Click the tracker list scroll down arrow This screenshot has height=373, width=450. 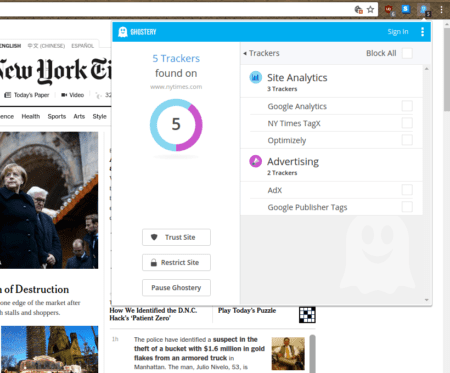[x=427, y=300]
